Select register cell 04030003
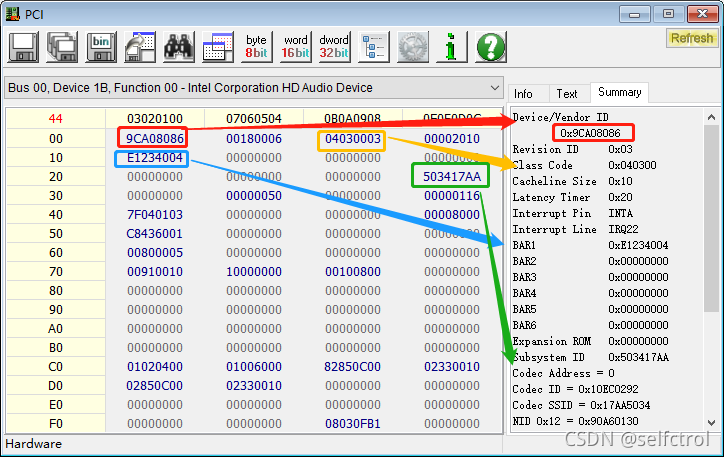The image size is (724, 457). 353,138
